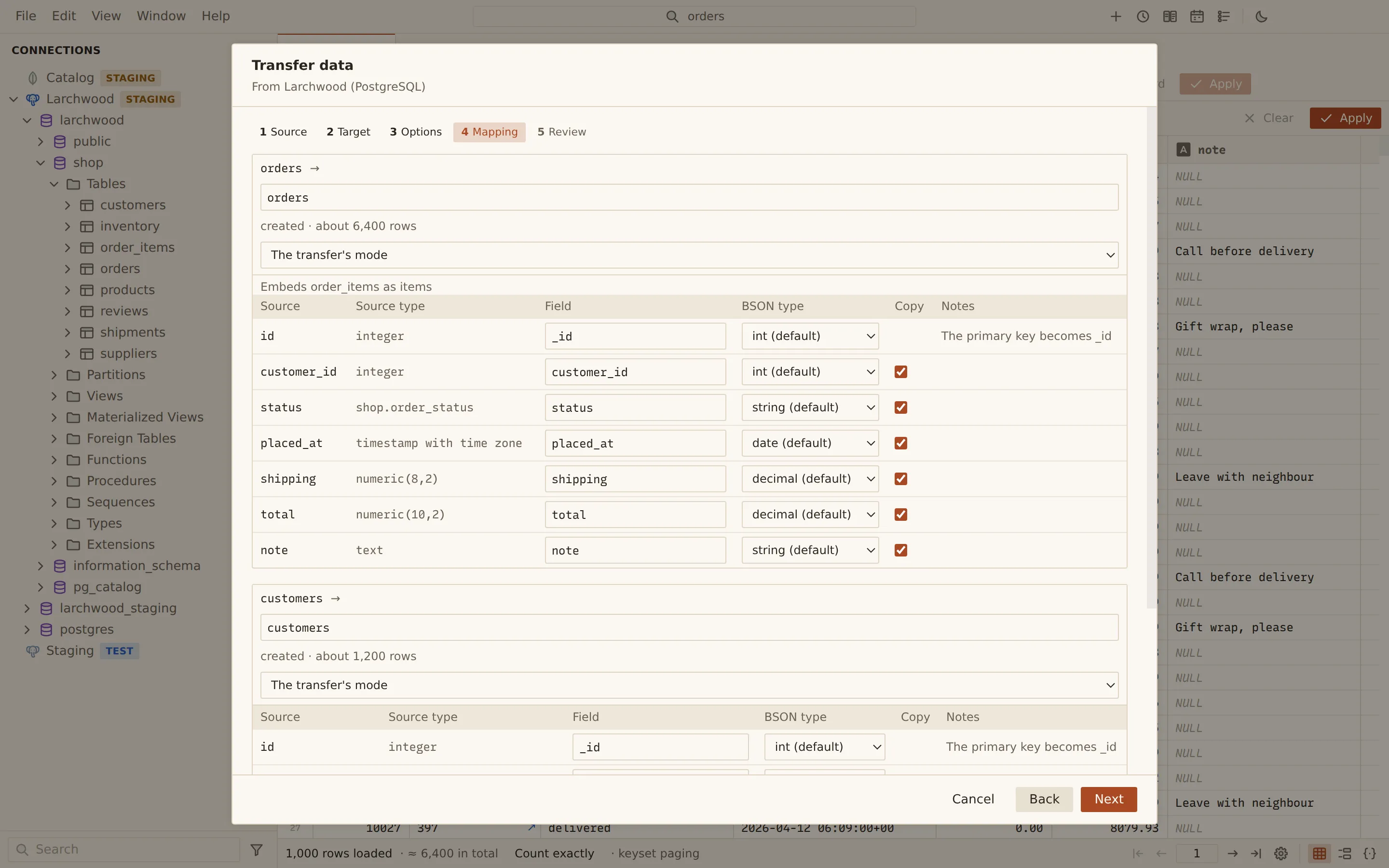Viewport: 1389px width, 868px height.
Task: Click the plus new tab icon
Action: tap(1116, 17)
